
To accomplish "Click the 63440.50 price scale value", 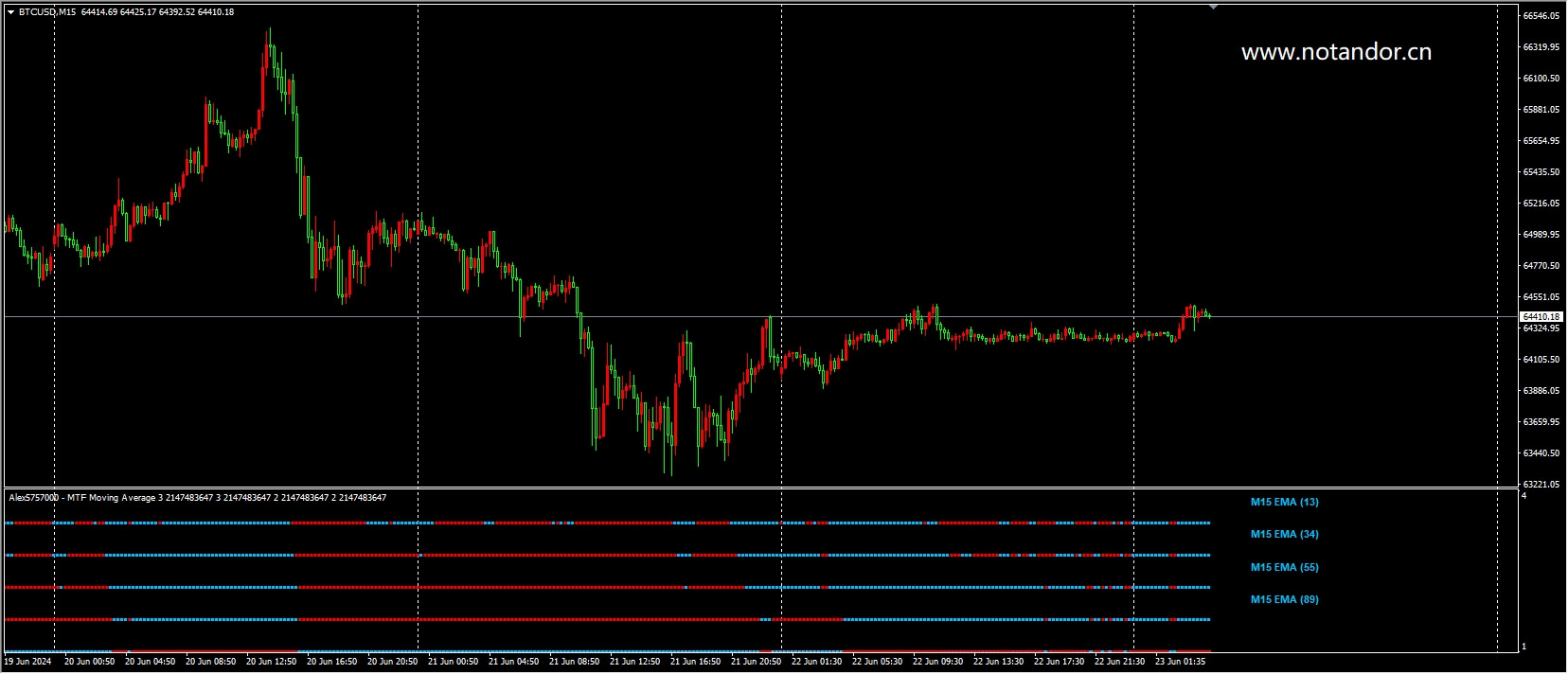I will coord(1541,453).
